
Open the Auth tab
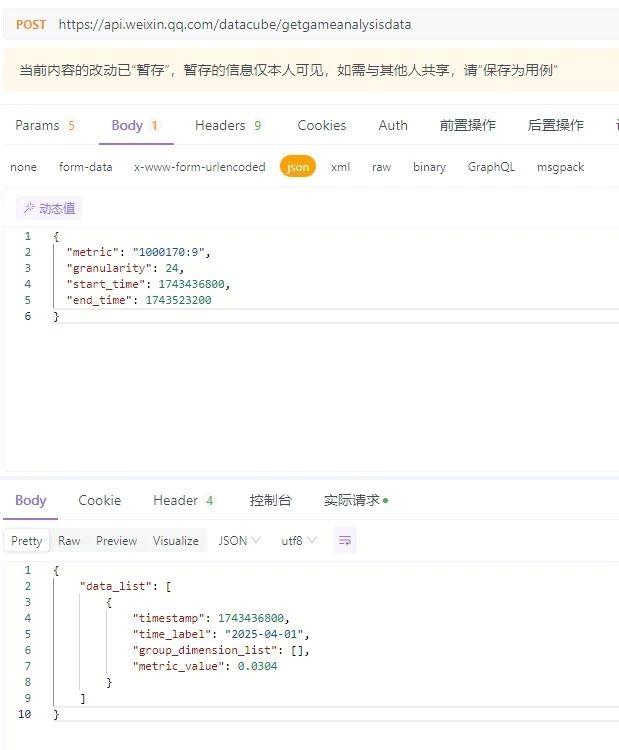393,125
